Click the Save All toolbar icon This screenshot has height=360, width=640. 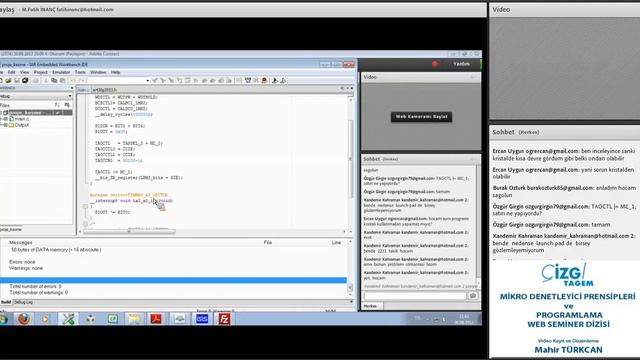click(25, 81)
